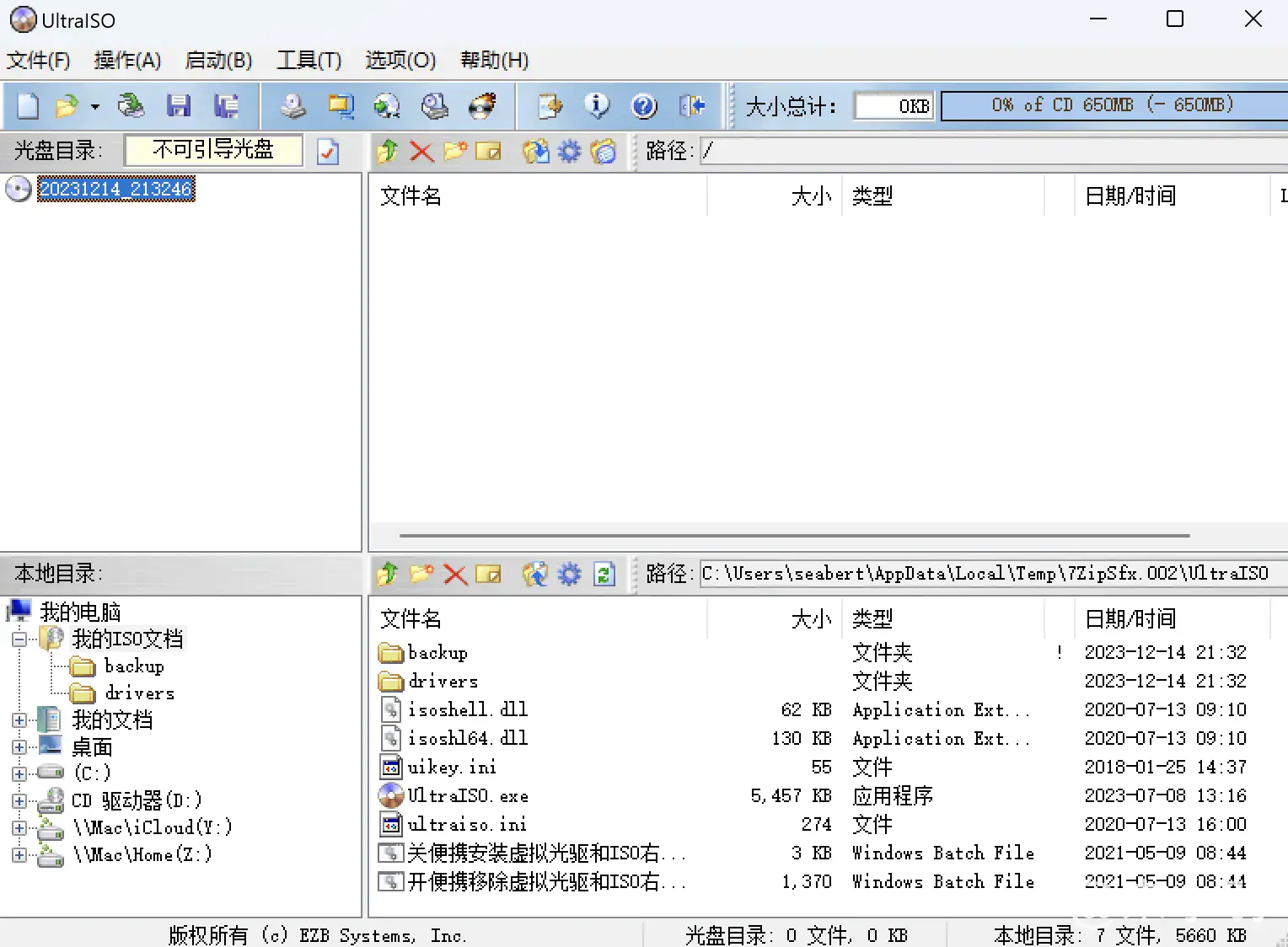Click the 日期/时间 column header in local list
This screenshot has height=947, width=1288.
1130,619
